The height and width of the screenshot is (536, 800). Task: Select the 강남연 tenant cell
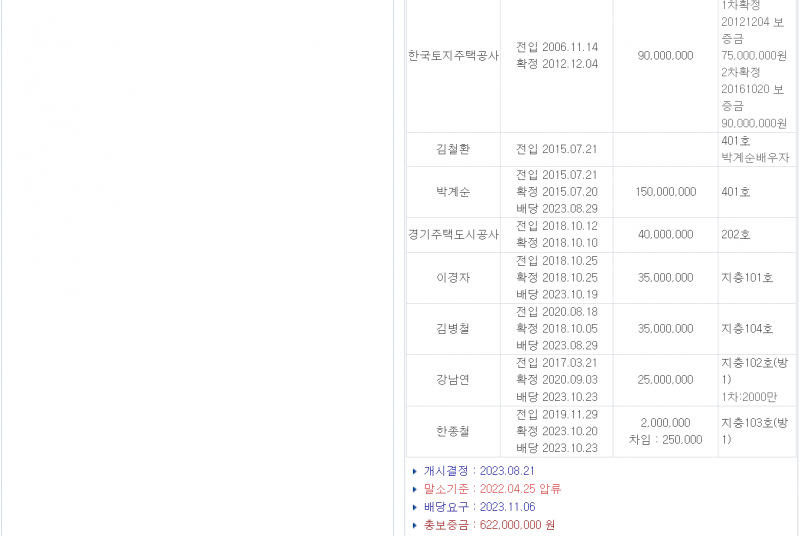(453, 380)
